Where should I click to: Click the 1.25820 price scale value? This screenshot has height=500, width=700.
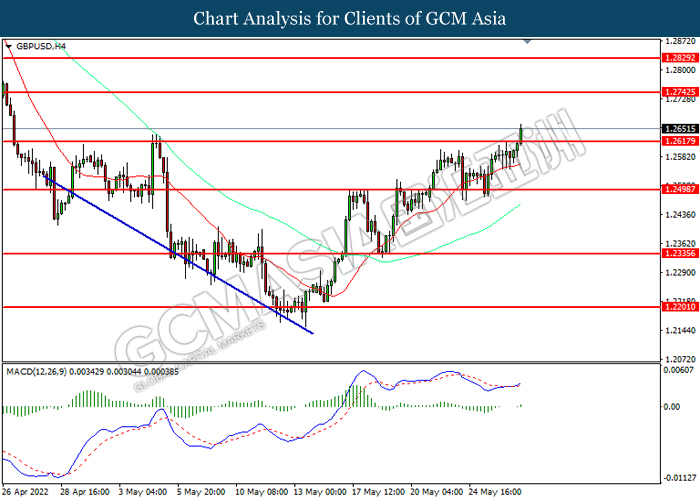click(680, 157)
